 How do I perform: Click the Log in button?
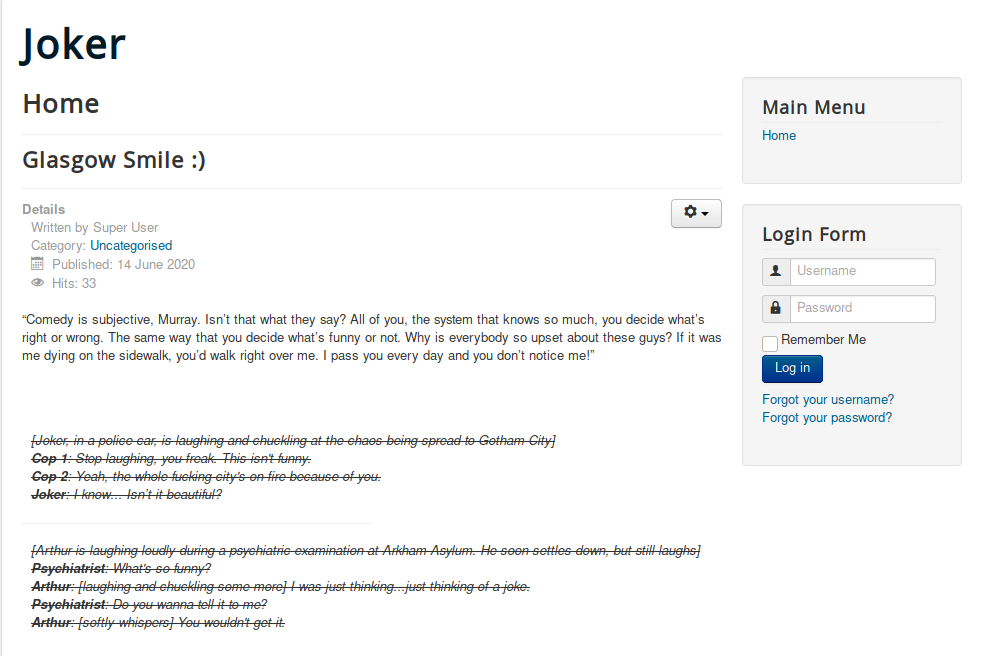coord(792,368)
